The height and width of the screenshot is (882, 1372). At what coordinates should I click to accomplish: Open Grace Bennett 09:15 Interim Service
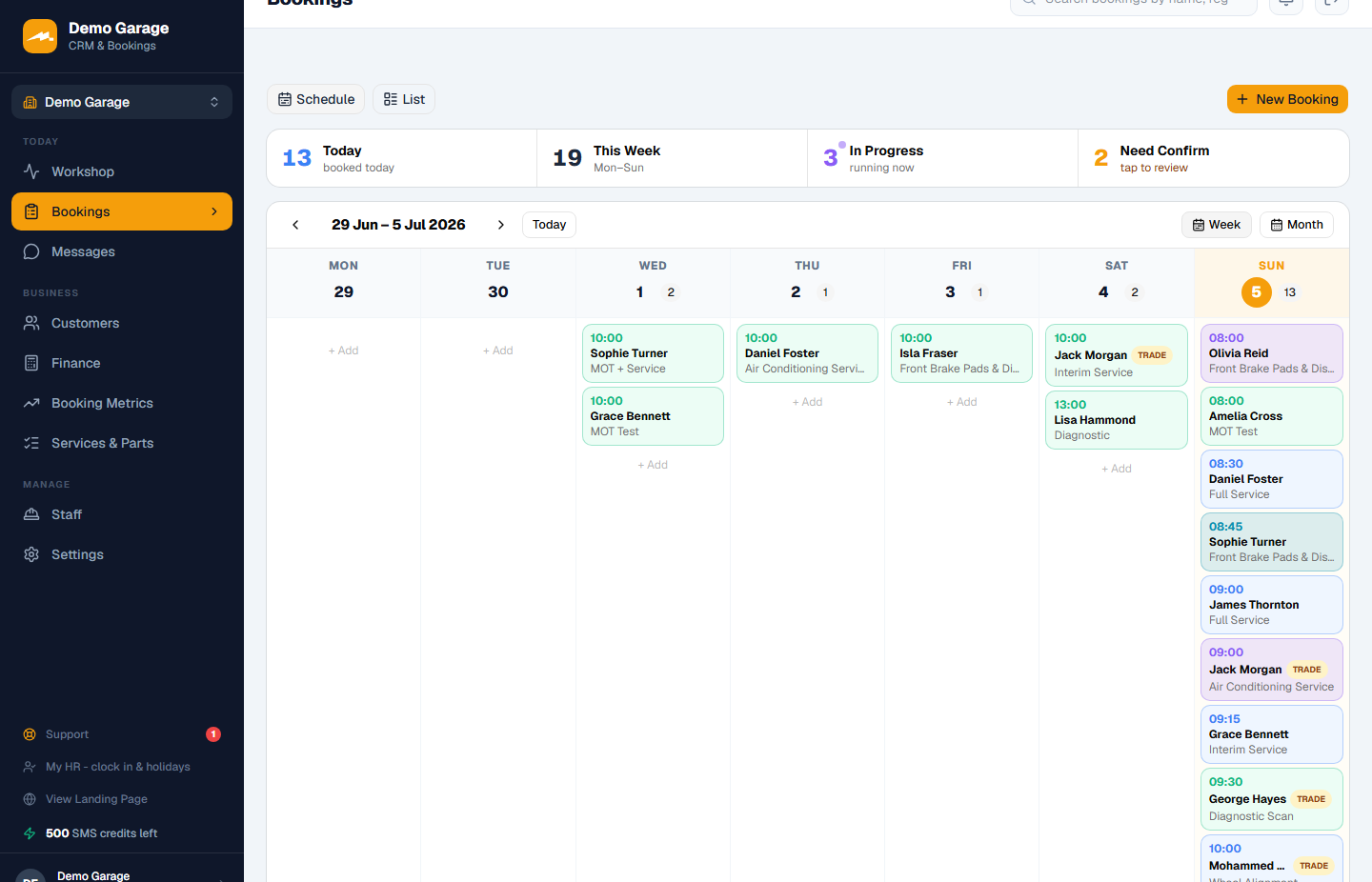[1272, 734]
